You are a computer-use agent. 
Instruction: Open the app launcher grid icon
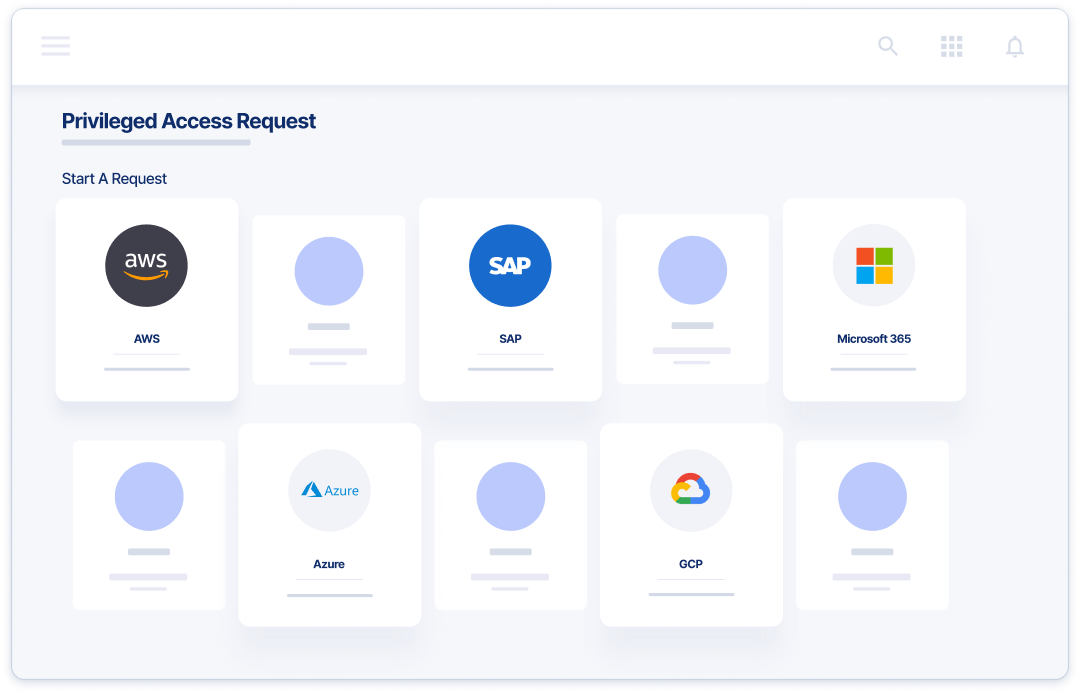pos(951,46)
